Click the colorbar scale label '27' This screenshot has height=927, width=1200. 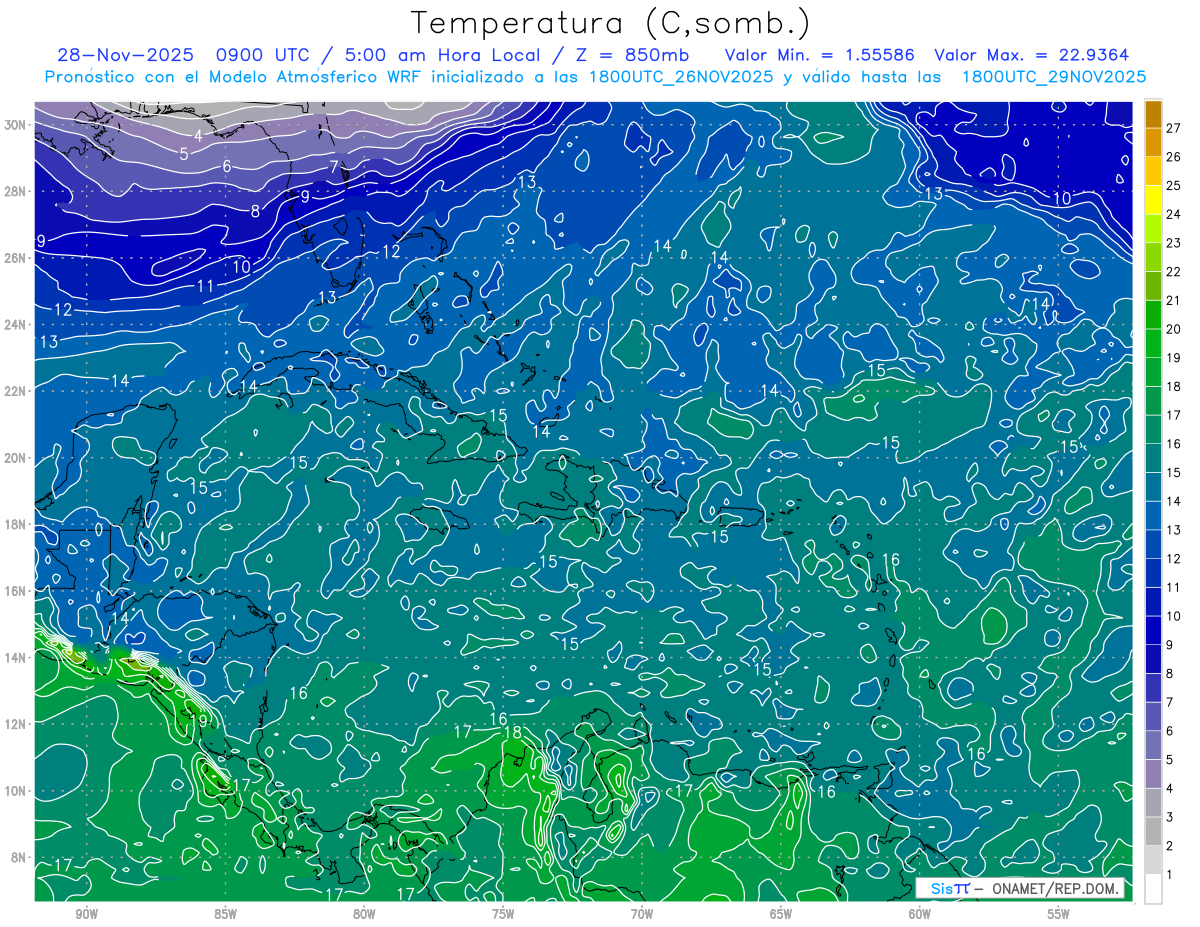tap(1174, 128)
